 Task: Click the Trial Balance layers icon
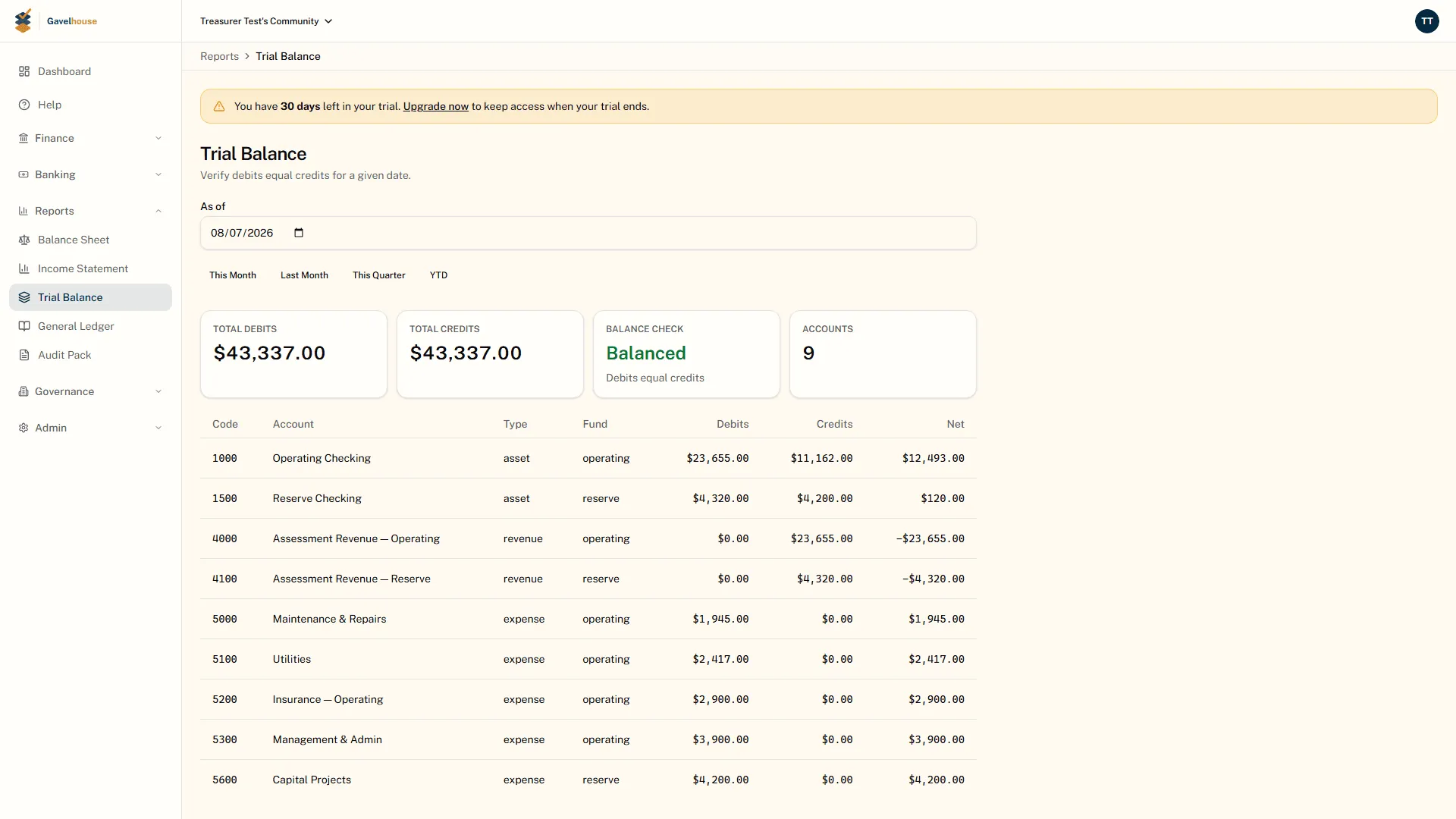24,297
